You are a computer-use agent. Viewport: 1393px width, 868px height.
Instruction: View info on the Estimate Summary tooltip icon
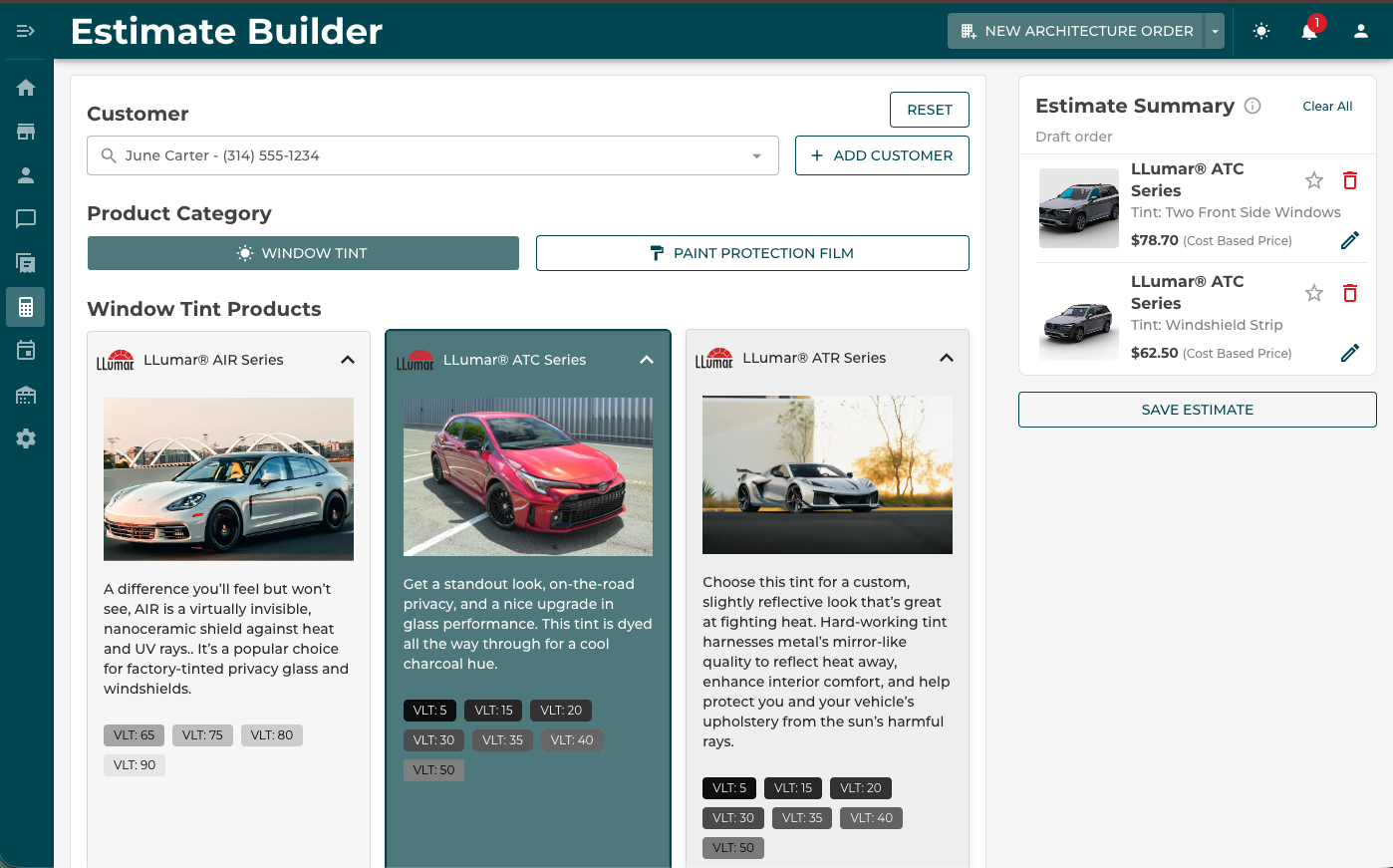click(x=1253, y=105)
